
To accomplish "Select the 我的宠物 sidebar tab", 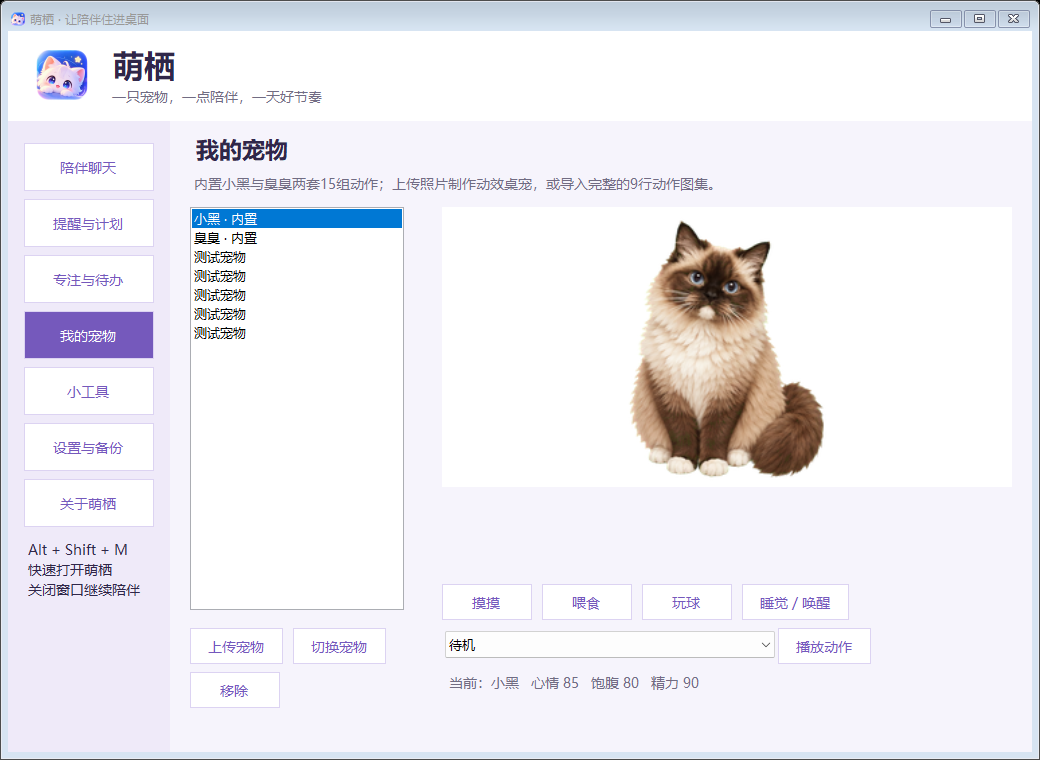I will pyautogui.click(x=89, y=335).
